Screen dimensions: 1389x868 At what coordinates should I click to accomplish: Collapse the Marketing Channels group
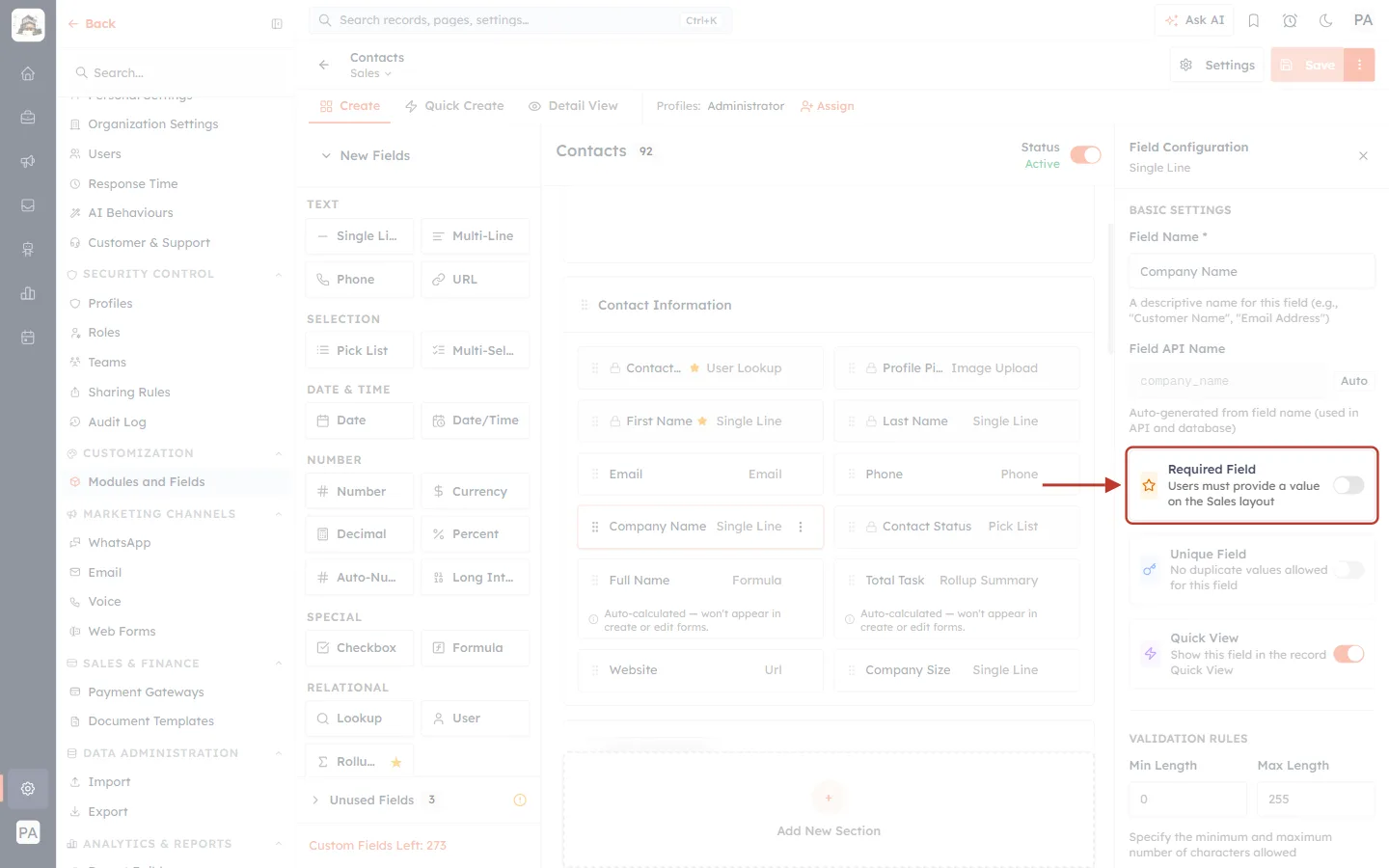[x=279, y=514]
